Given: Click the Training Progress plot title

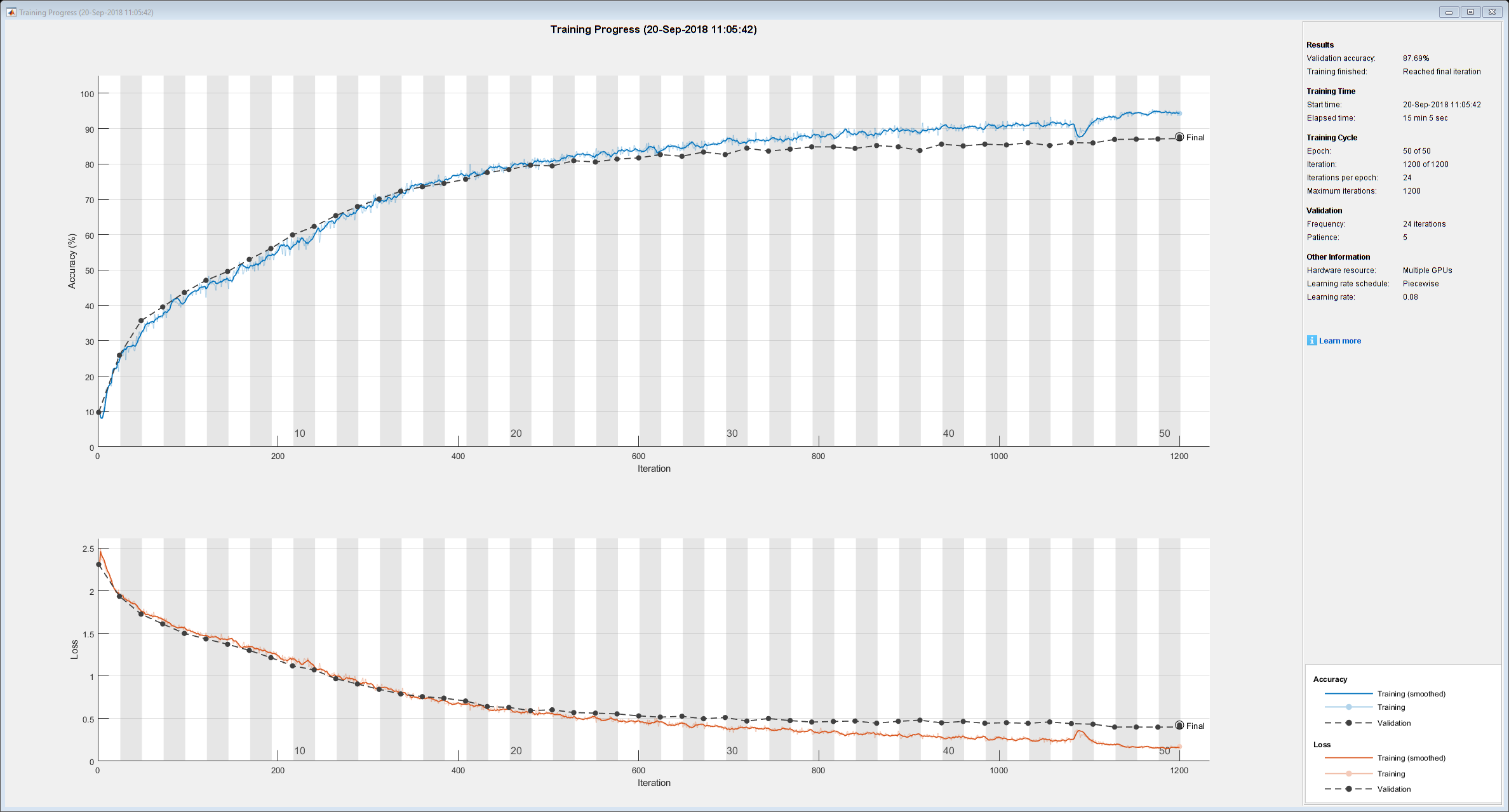Looking at the screenshot, I should pos(653,29).
